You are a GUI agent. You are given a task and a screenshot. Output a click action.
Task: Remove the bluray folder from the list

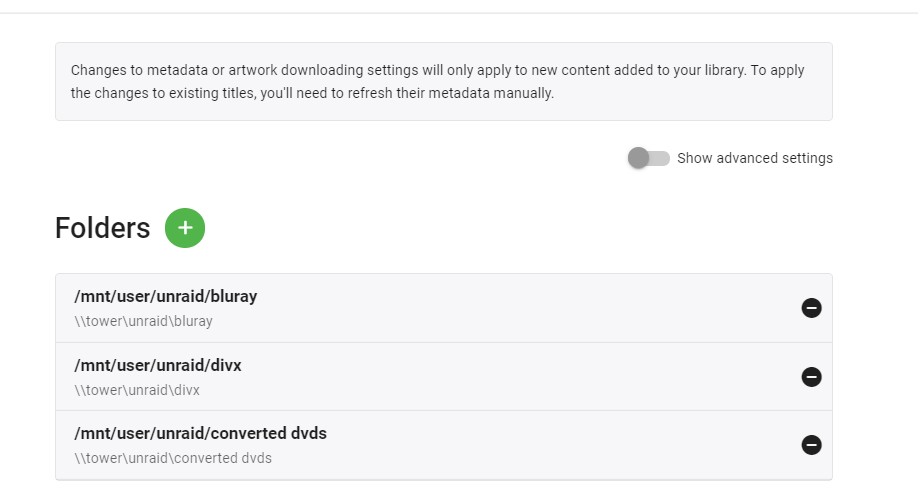coord(811,308)
